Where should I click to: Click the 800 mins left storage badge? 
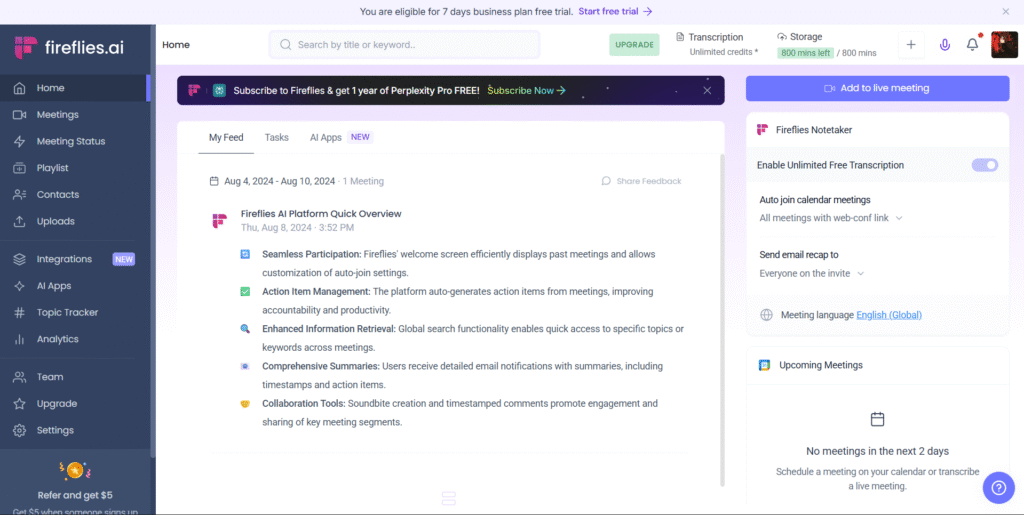tap(805, 53)
